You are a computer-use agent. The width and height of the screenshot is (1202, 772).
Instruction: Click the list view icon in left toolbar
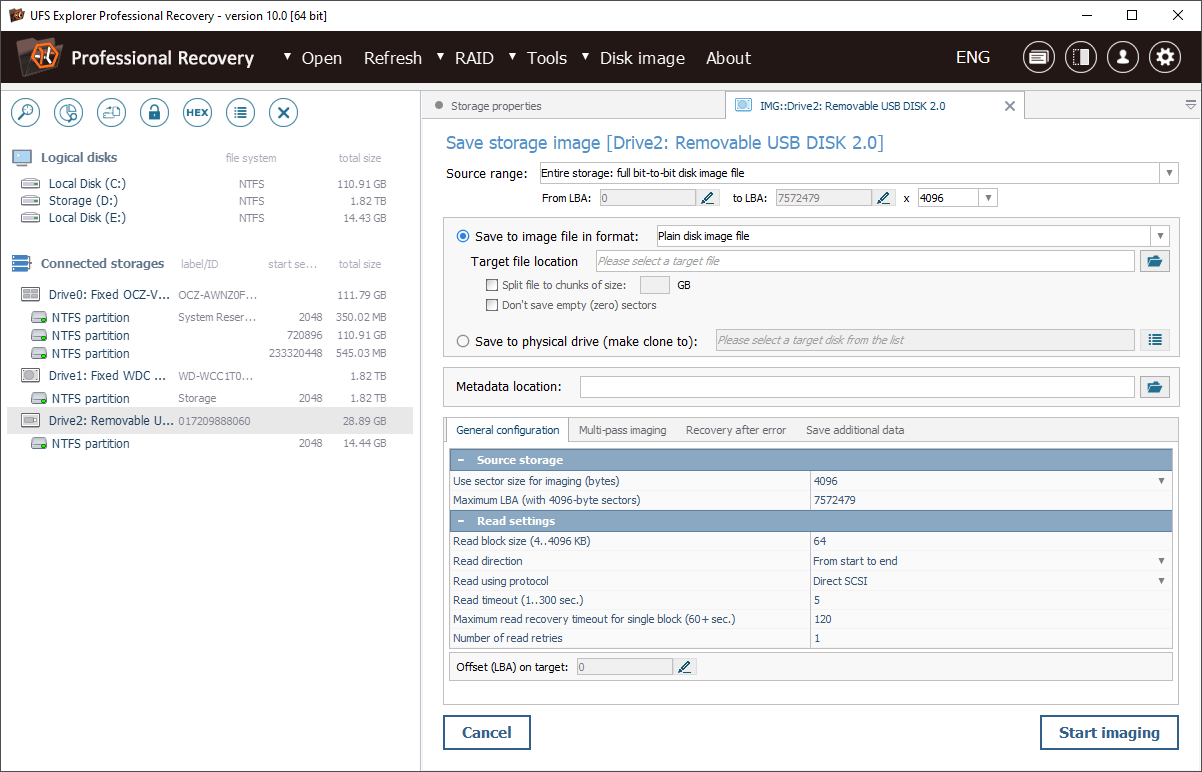(240, 113)
